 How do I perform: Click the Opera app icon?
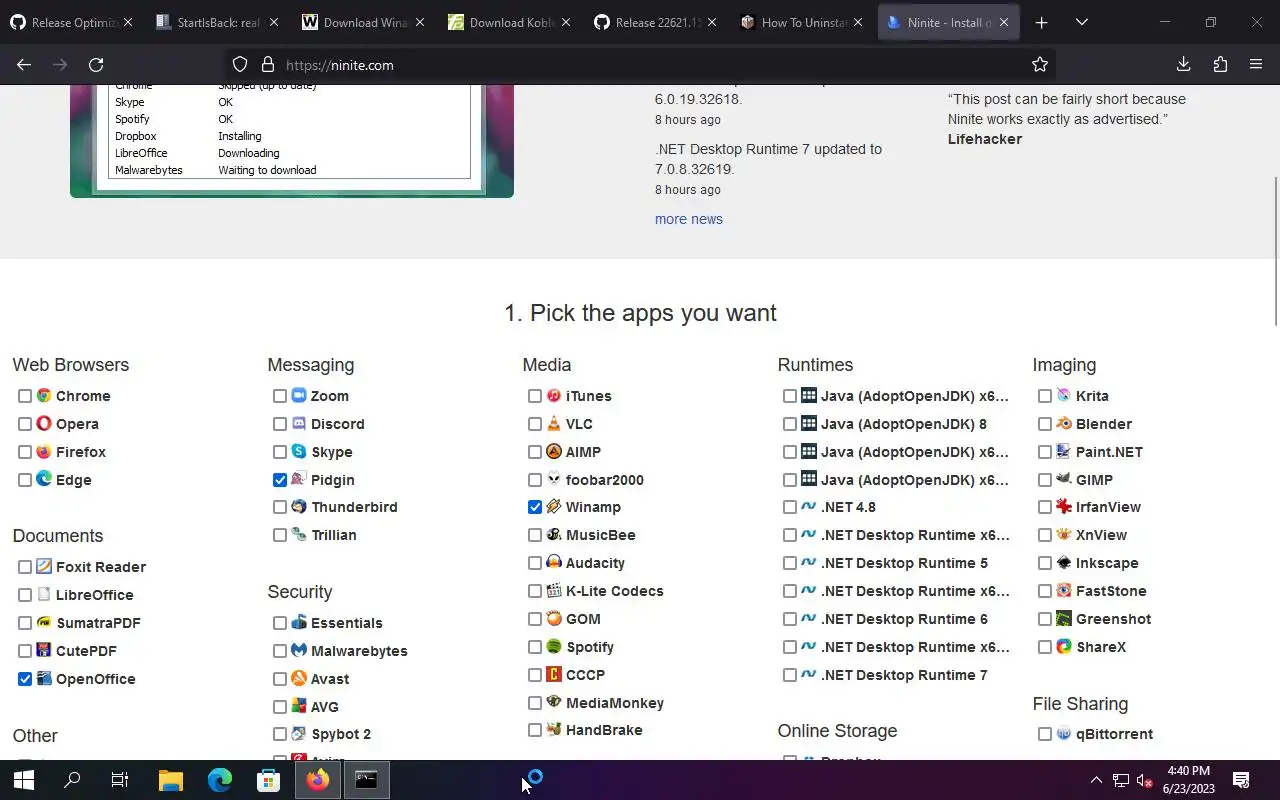[x=44, y=424]
